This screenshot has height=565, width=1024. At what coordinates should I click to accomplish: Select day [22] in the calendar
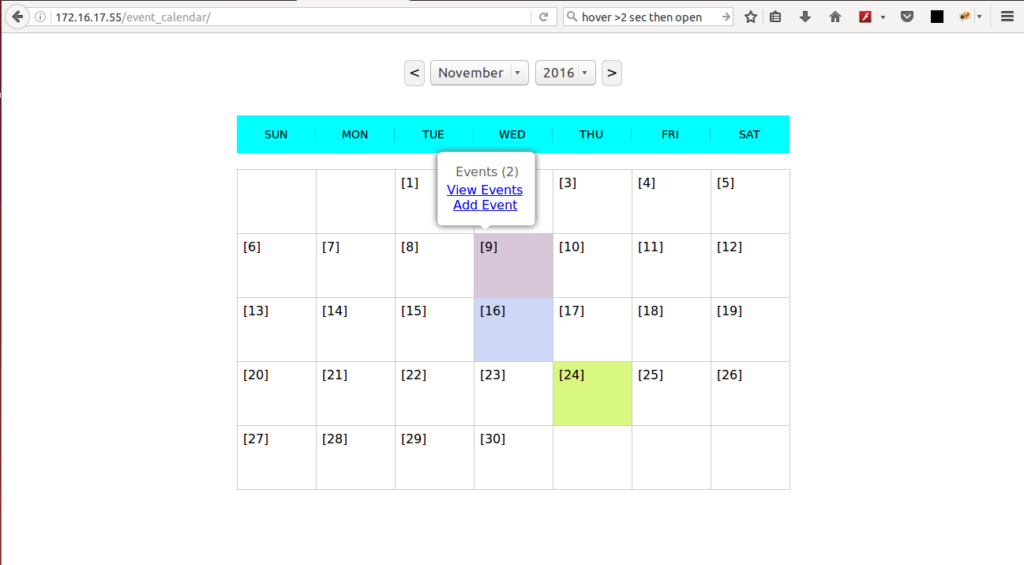coord(434,393)
